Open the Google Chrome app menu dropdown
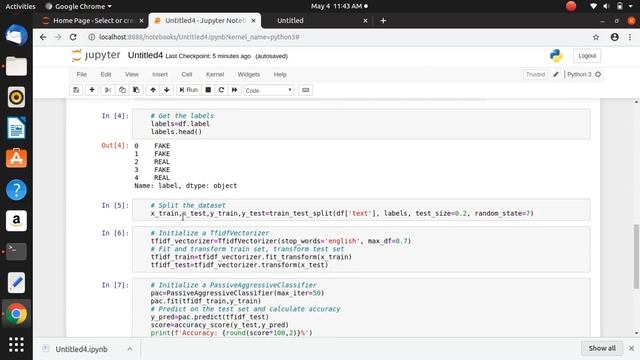The height and width of the screenshot is (360, 640). [x=78, y=7]
